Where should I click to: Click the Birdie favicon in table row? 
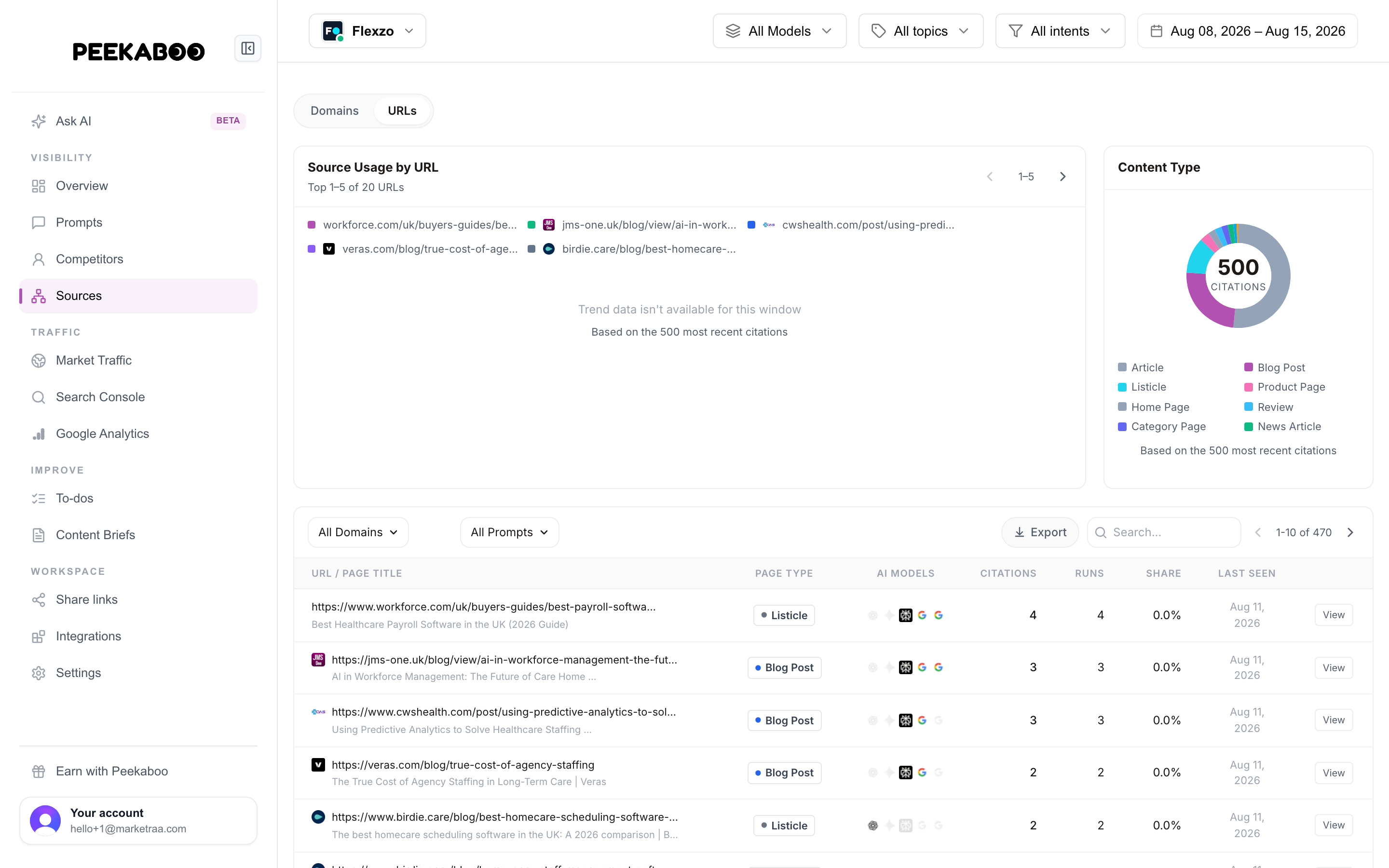(x=318, y=817)
